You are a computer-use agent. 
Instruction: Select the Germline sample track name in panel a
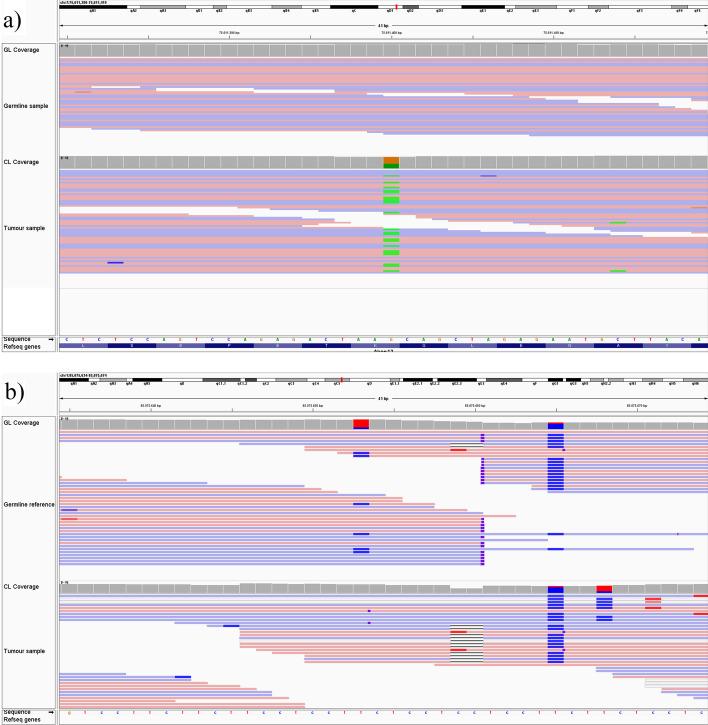coord(26,106)
